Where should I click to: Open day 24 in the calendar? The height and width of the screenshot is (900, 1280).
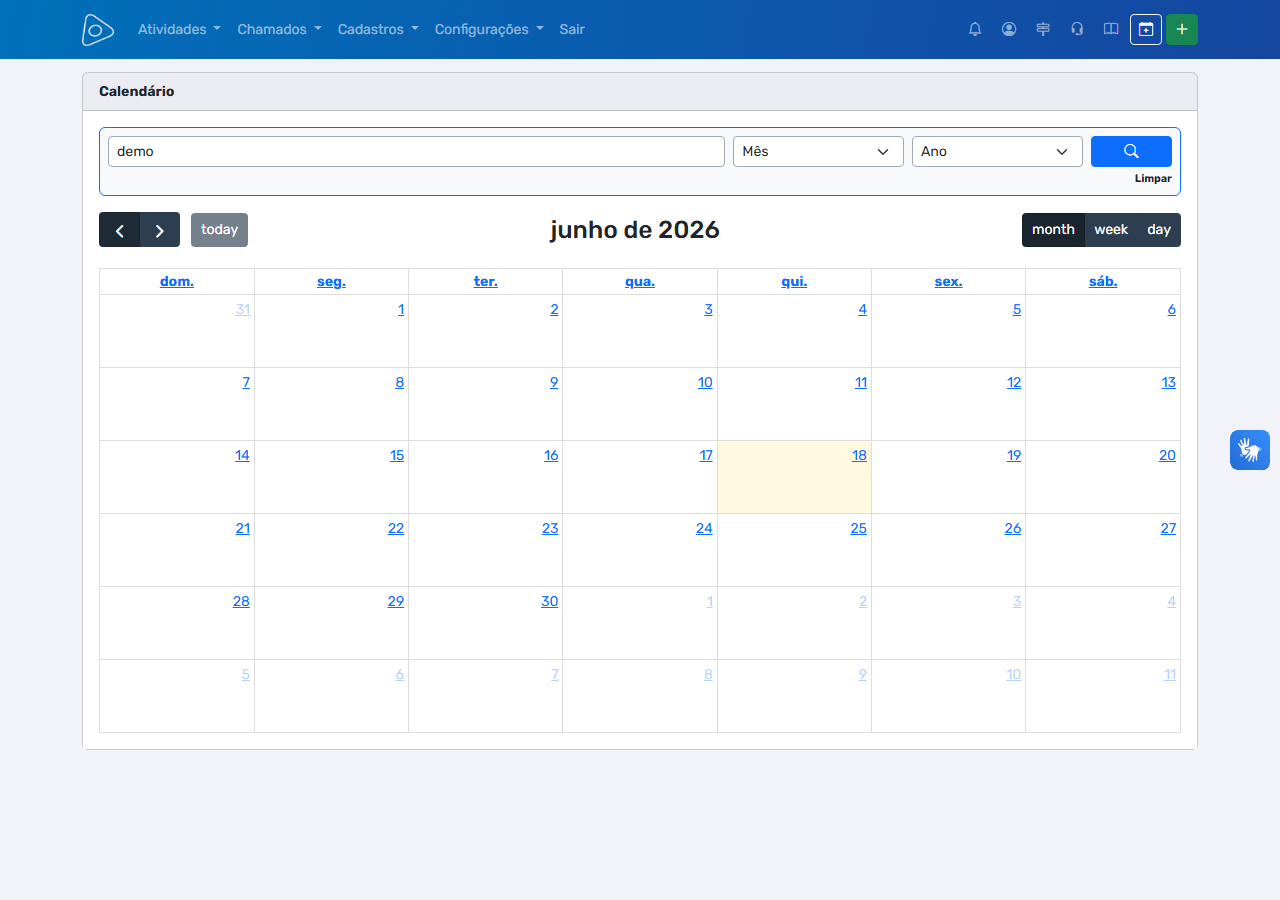point(704,529)
